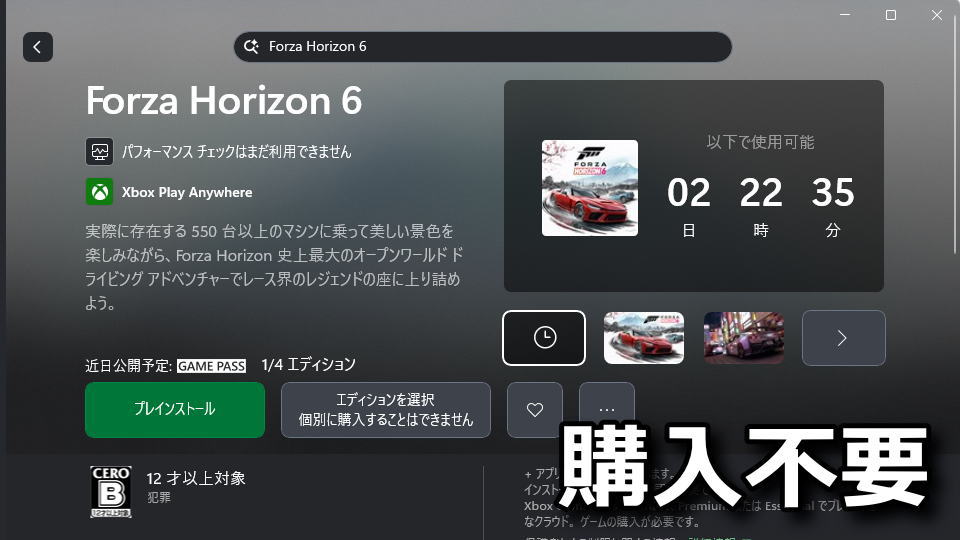Click the パフォーマンス チェック availability message
Image resolution: width=960 pixels, height=540 pixels.
click(236, 151)
